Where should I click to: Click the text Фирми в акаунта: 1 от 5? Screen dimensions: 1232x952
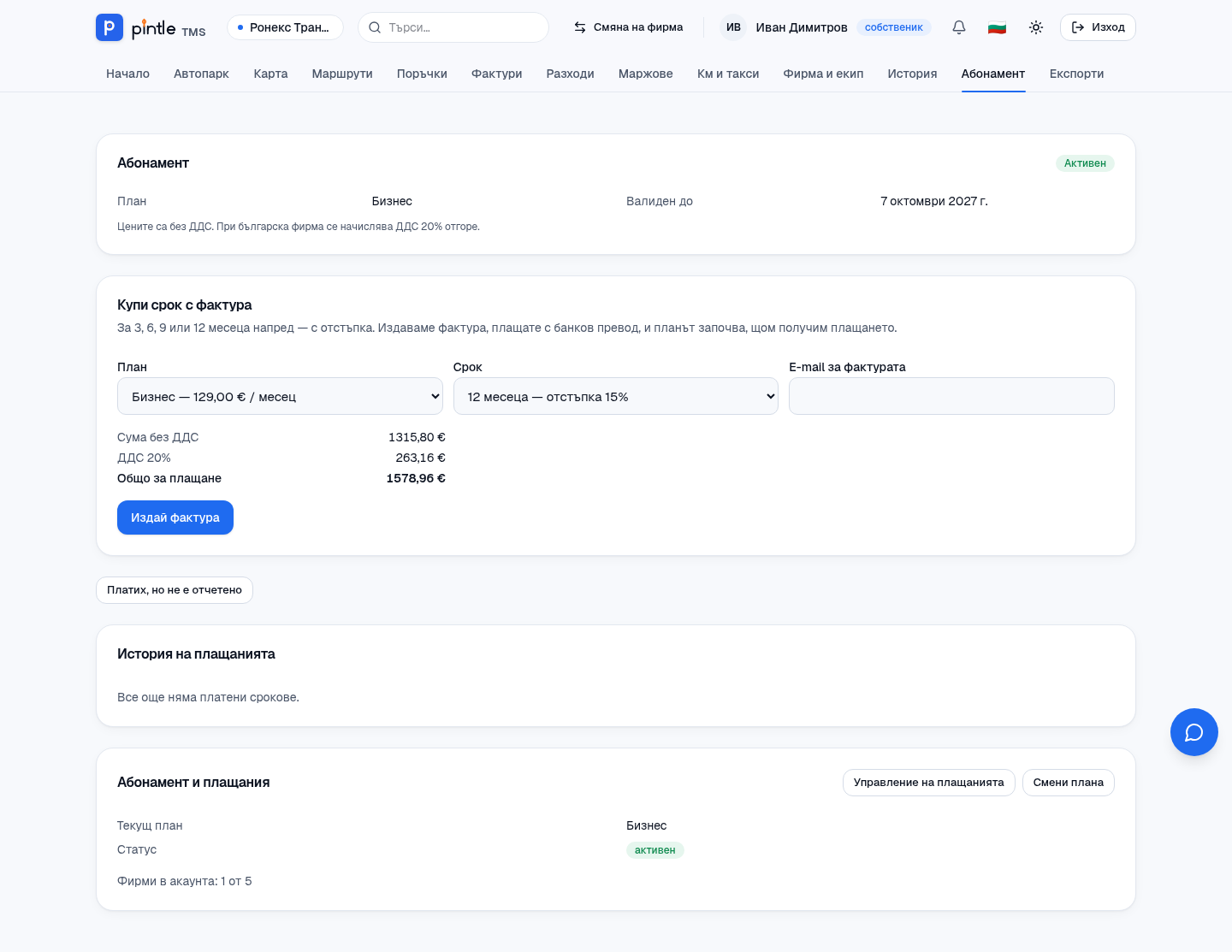tap(185, 881)
